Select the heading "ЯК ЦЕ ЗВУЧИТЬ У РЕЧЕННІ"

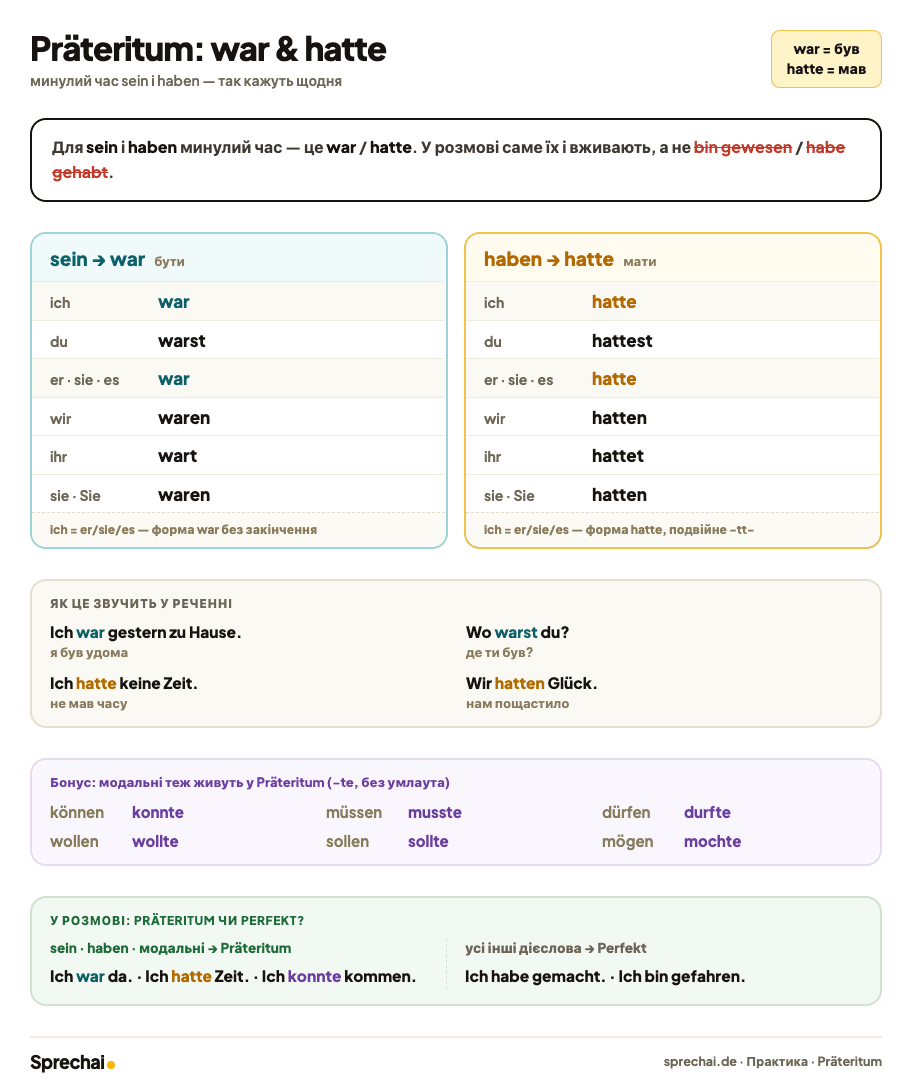pyautogui.click(x=141, y=603)
